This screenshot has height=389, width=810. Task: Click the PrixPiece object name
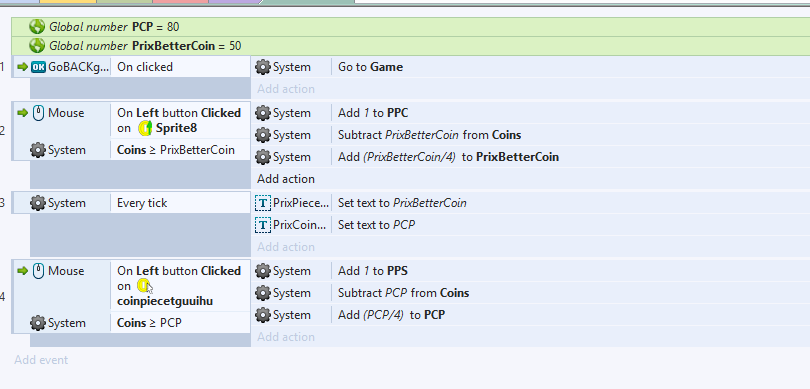pyautogui.click(x=301, y=203)
